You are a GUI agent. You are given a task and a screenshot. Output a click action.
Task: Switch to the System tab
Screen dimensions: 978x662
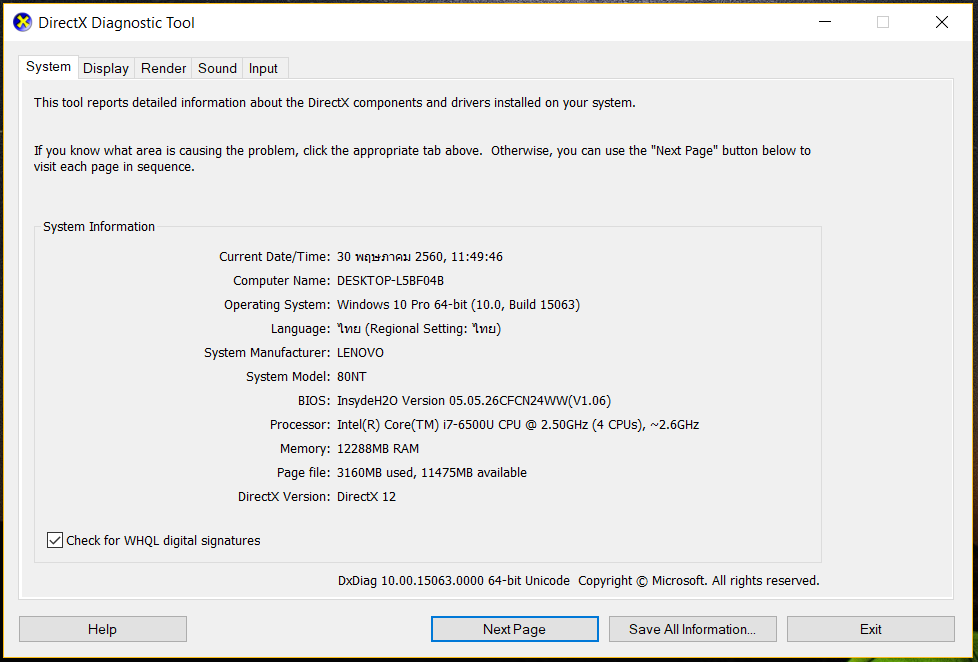(49, 67)
